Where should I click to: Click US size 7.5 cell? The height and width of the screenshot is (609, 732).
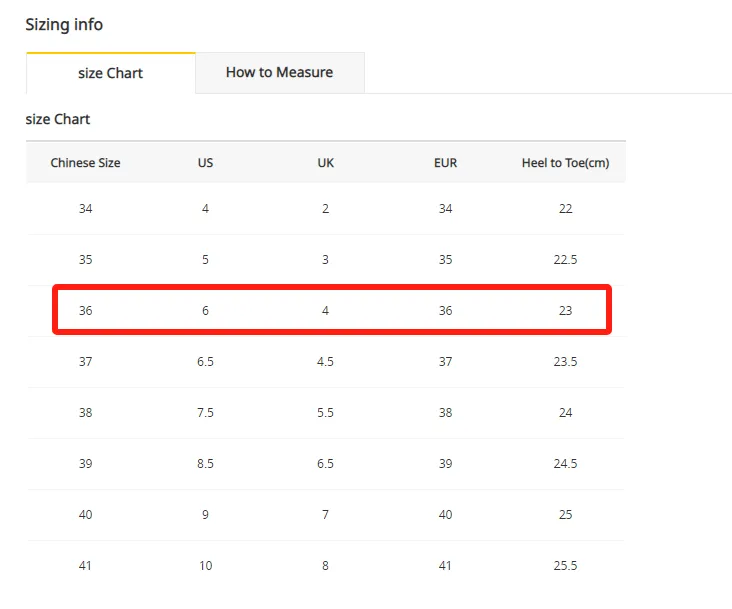pyautogui.click(x=205, y=412)
